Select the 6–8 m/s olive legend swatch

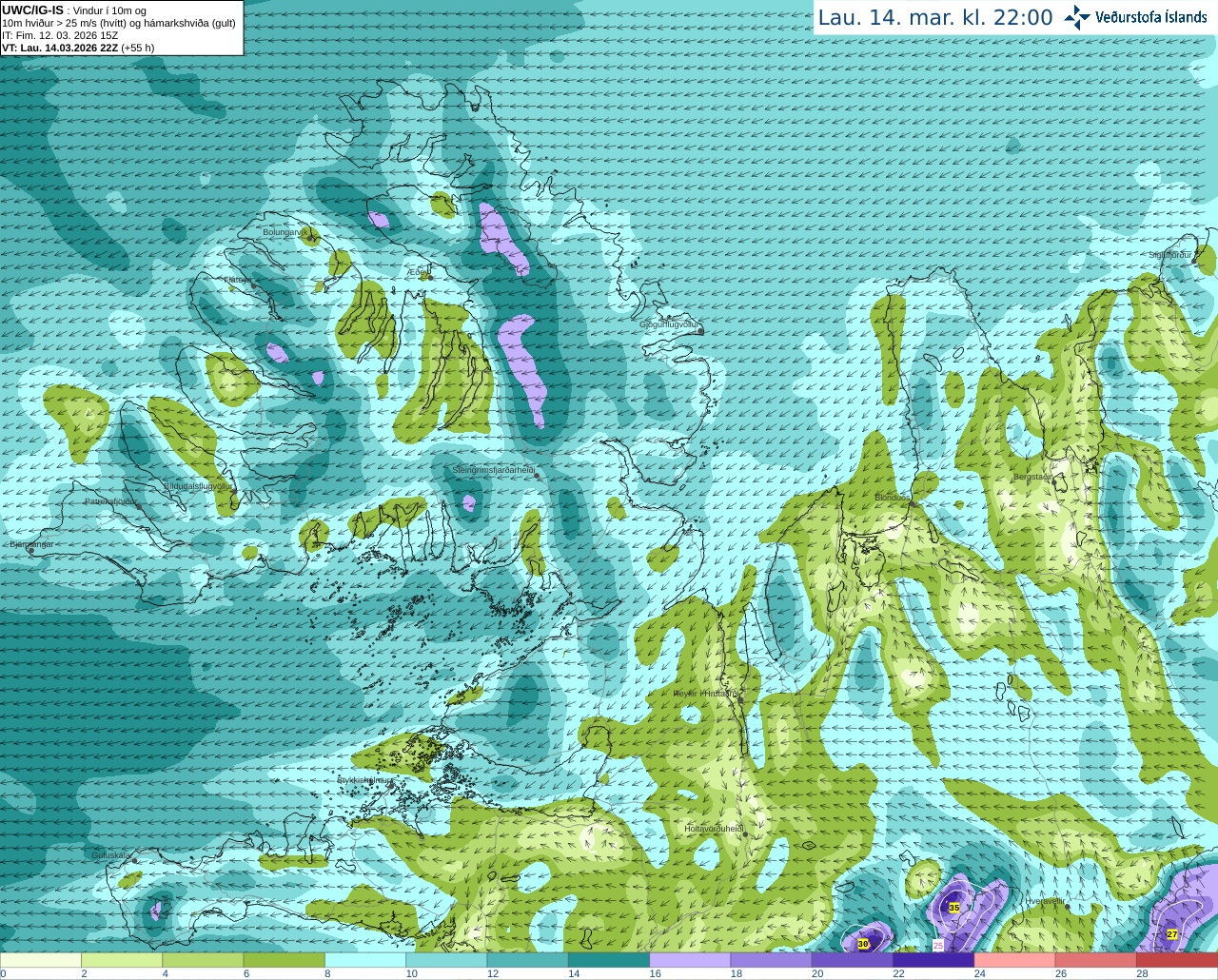click(x=285, y=959)
